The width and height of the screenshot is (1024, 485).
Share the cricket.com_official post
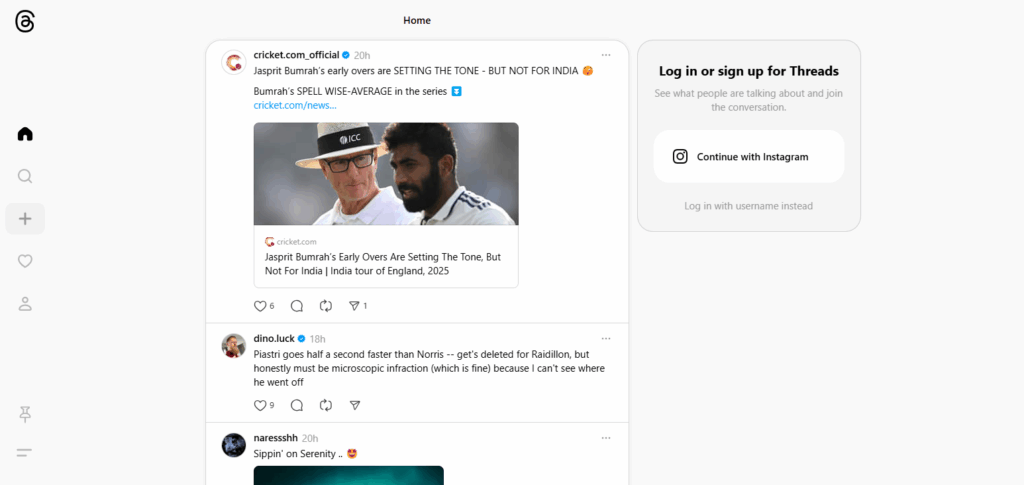pyautogui.click(x=357, y=305)
